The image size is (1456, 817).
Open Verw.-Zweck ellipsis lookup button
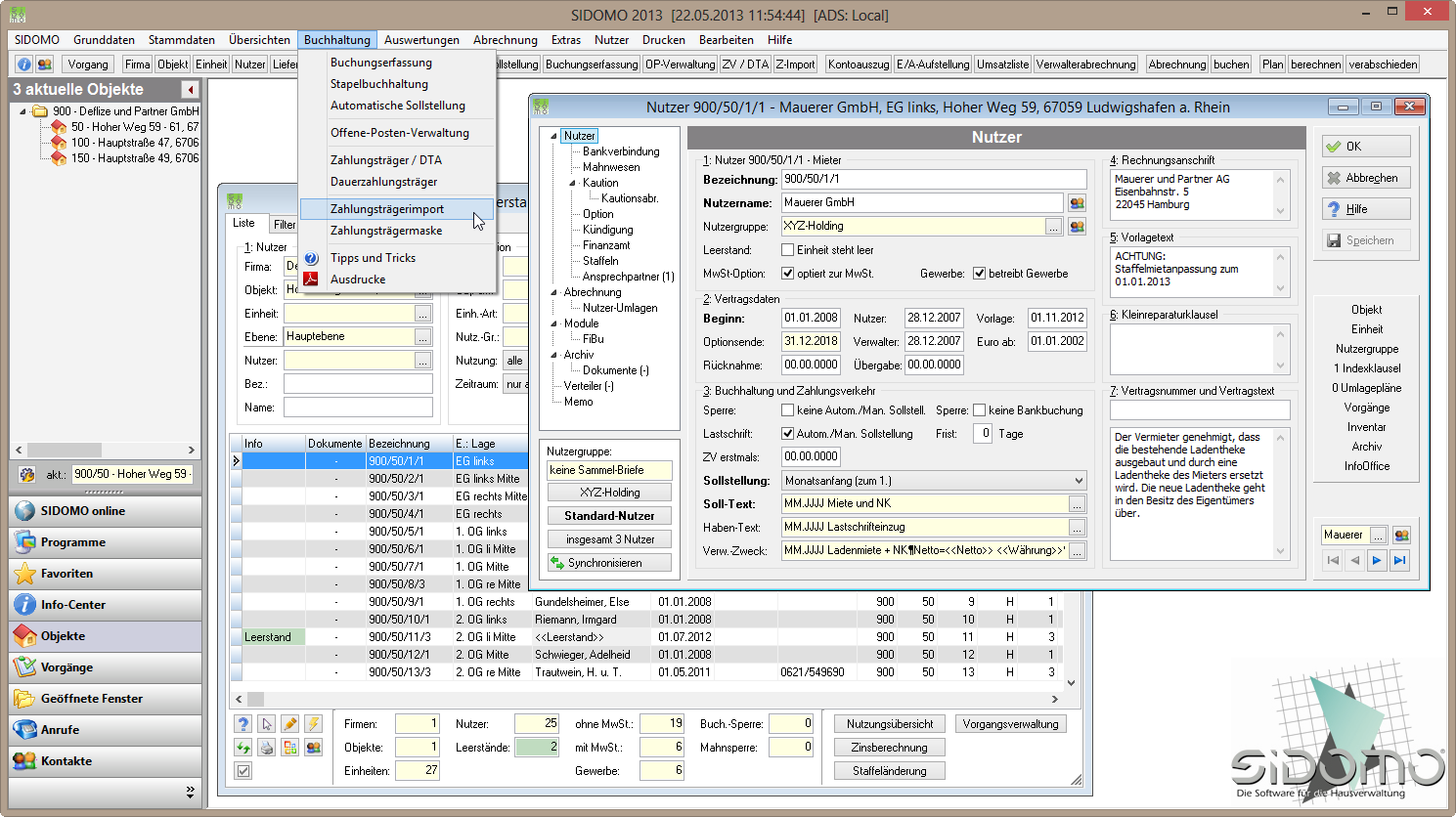pos(1077,551)
